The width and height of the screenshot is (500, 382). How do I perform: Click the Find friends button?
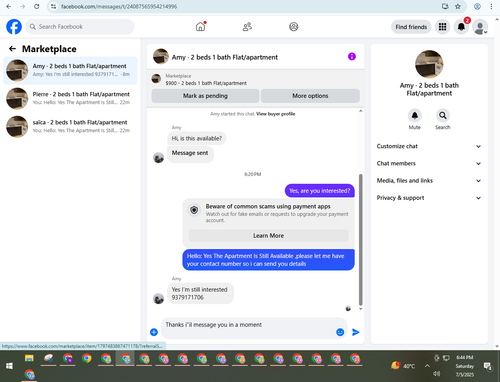pyautogui.click(x=411, y=27)
